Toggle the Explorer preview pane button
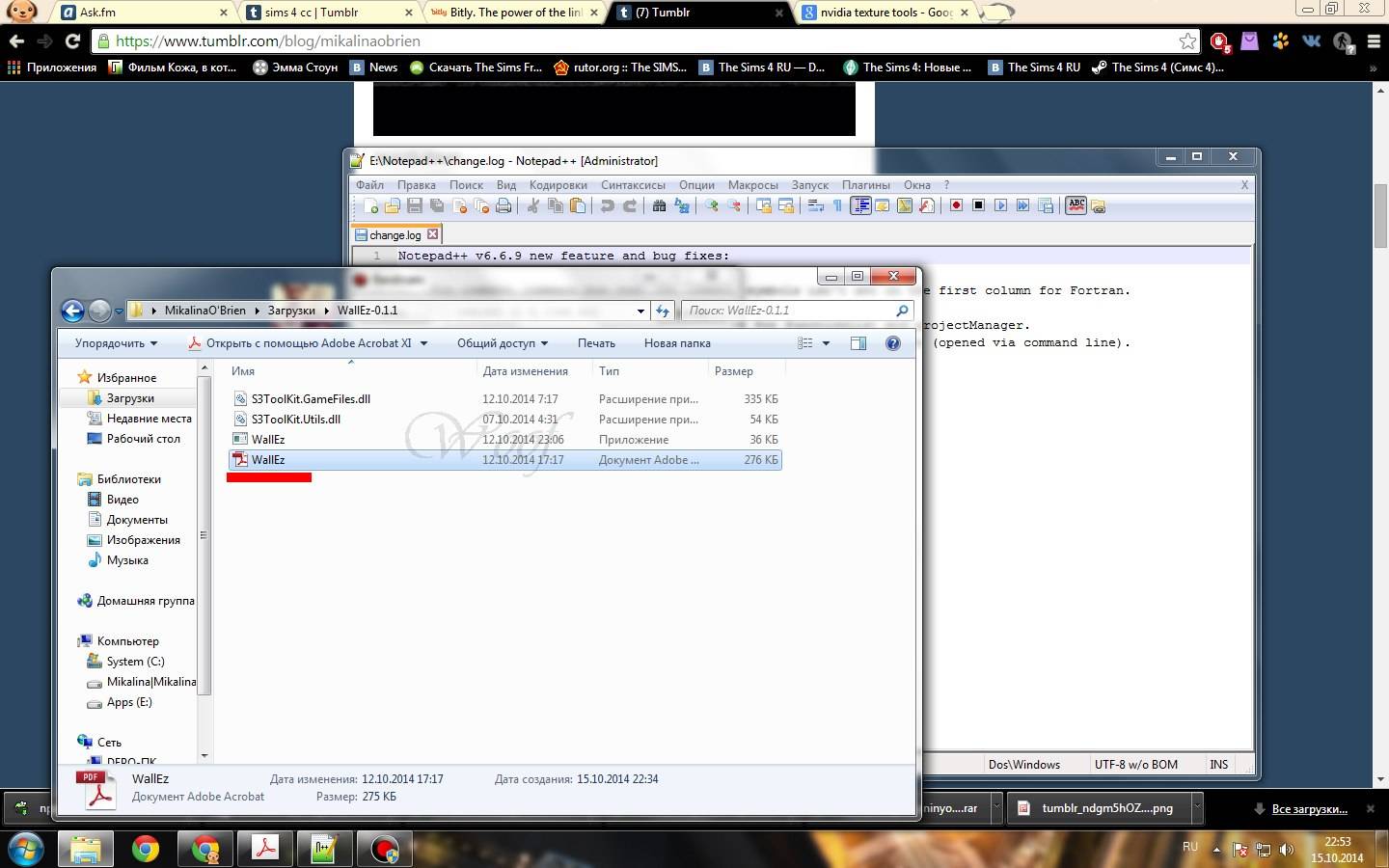The height and width of the screenshot is (868, 1389). point(858,343)
